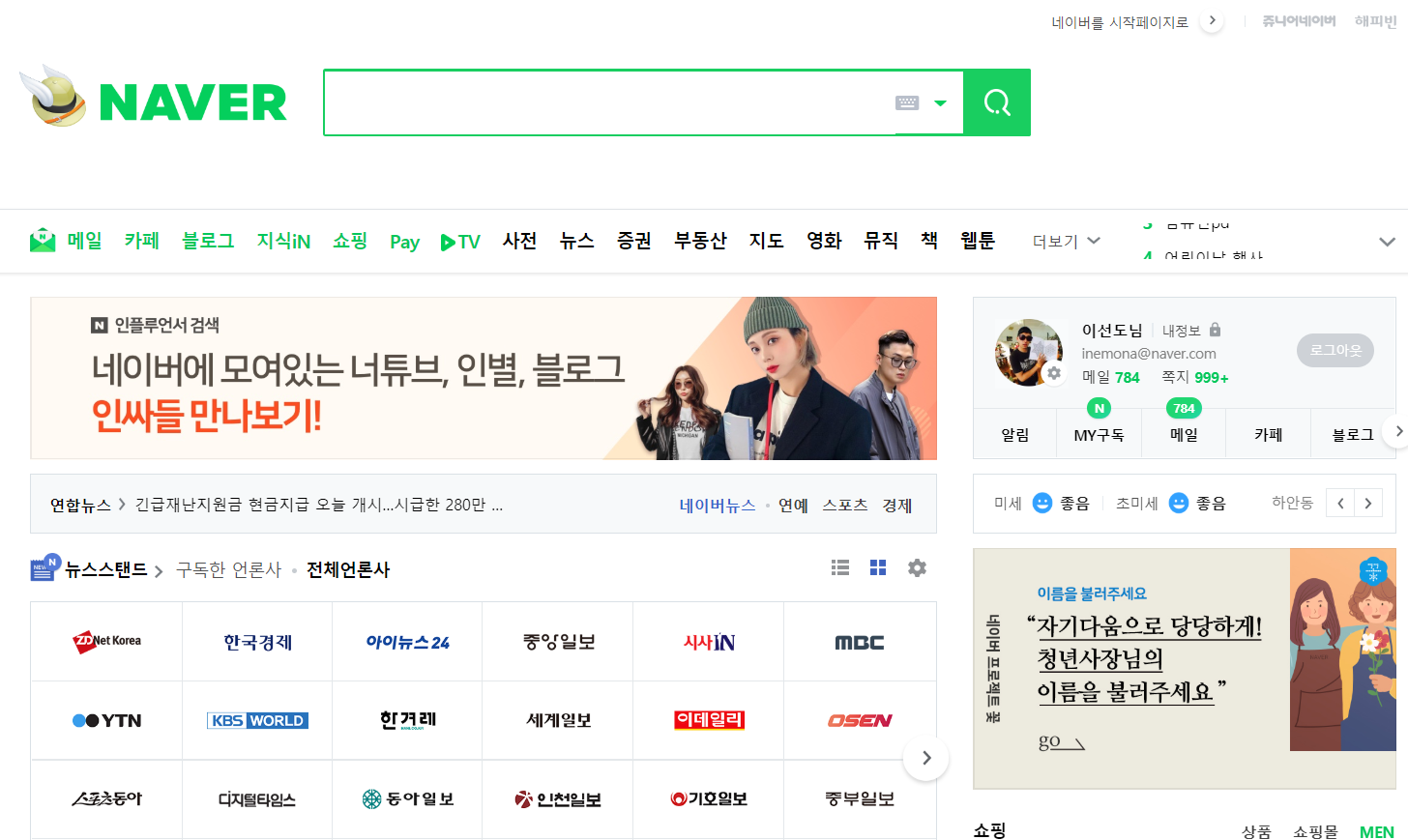
Task: Expand the search autocomplete dropdown arrow
Action: click(x=940, y=102)
